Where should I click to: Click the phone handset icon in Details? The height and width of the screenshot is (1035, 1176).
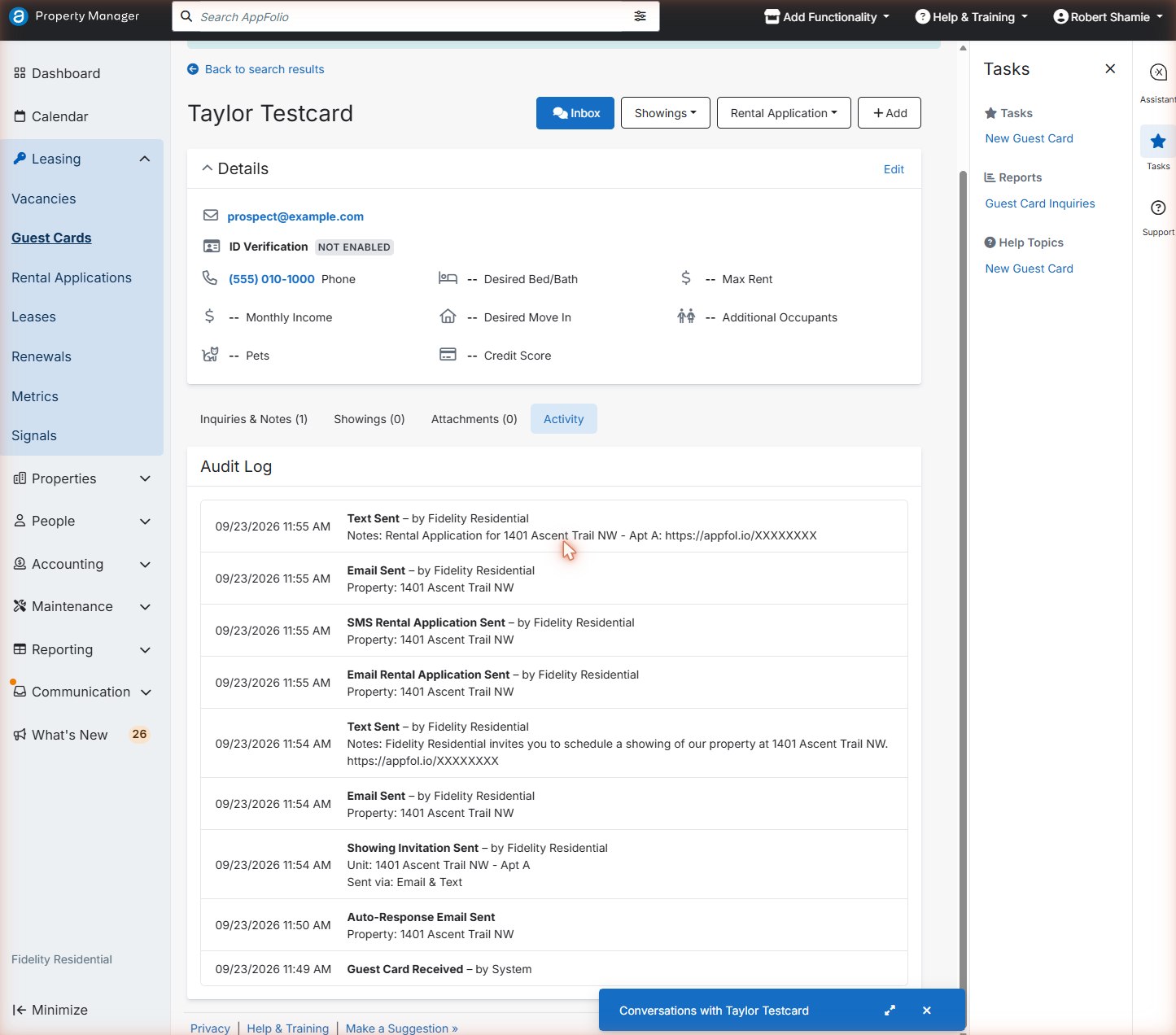tap(210, 278)
